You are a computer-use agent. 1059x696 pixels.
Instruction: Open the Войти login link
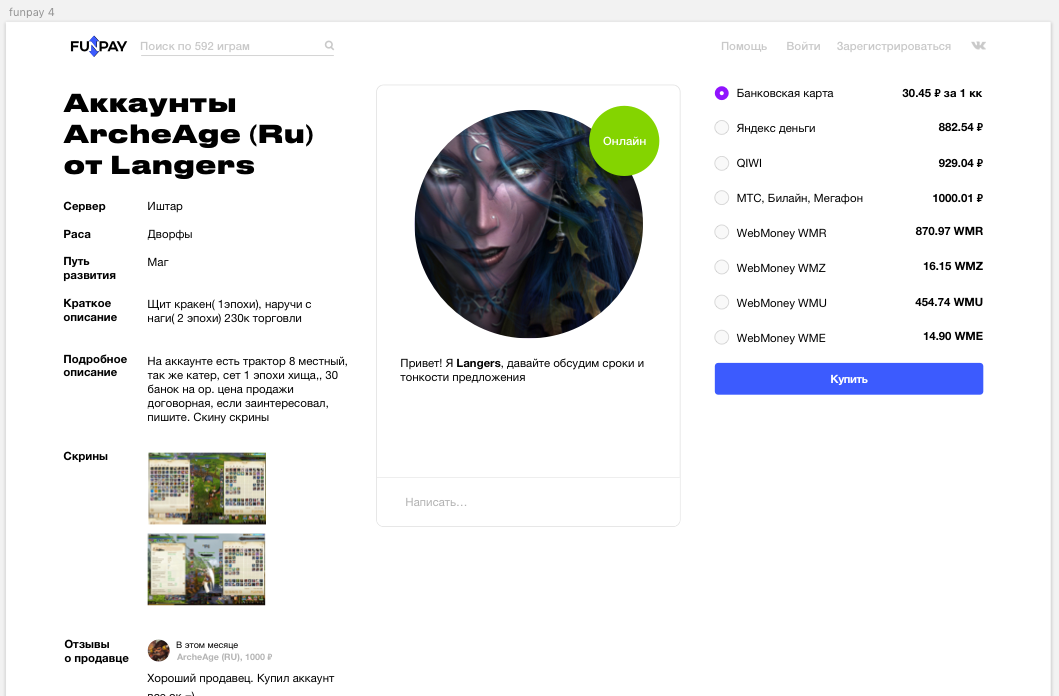(803, 46)
